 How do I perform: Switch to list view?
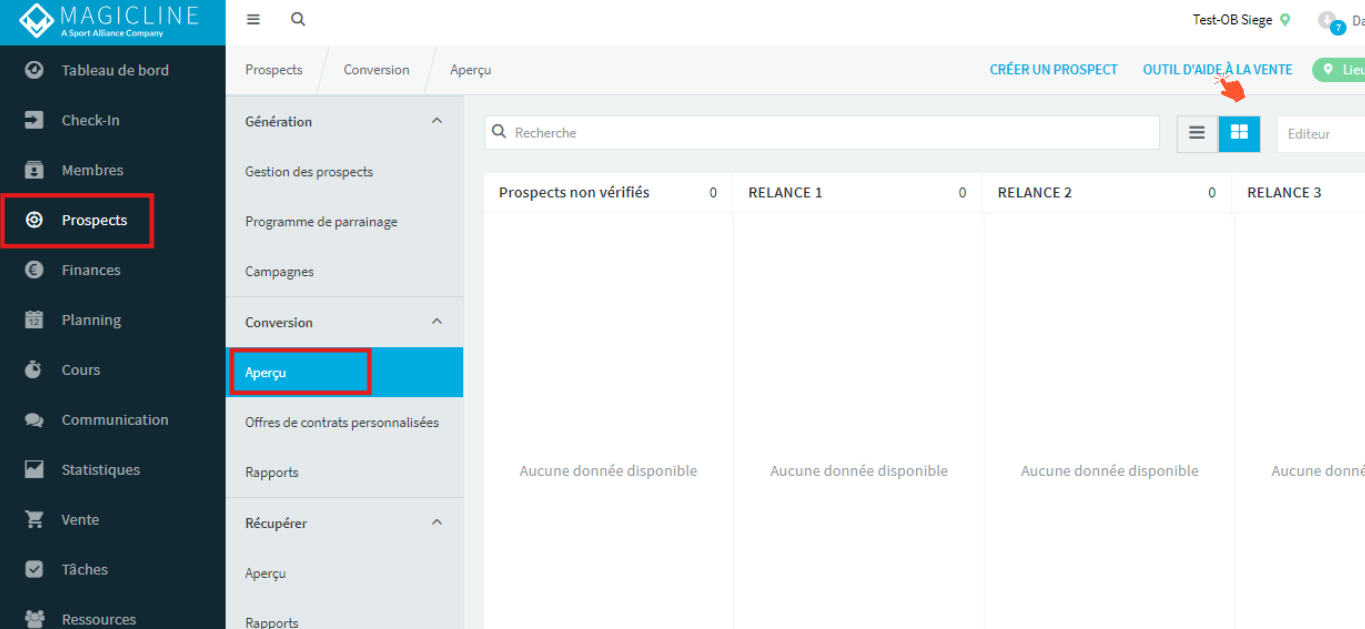pyautogui.click(x=1197, y=133)
